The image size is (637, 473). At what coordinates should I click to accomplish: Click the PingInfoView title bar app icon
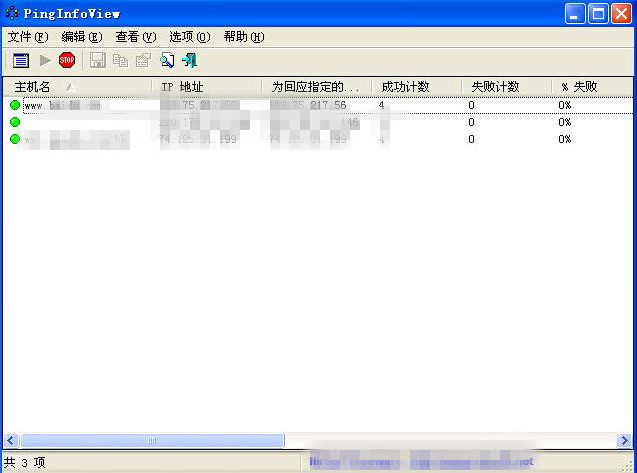point(12,13)
